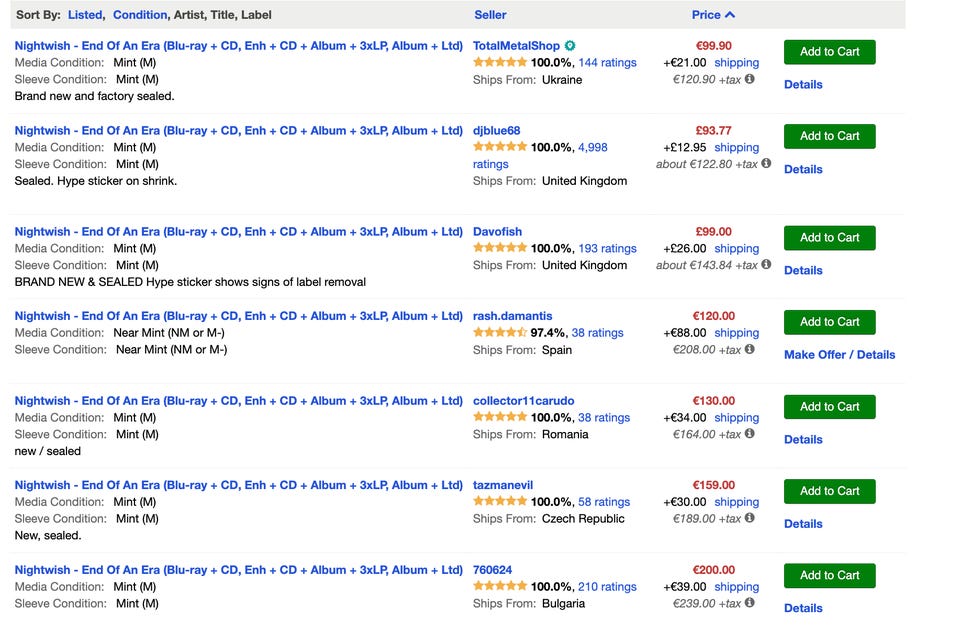Toggle the Price column sort arrow
The width and height of the screenshot is (960, 642).
730,15
